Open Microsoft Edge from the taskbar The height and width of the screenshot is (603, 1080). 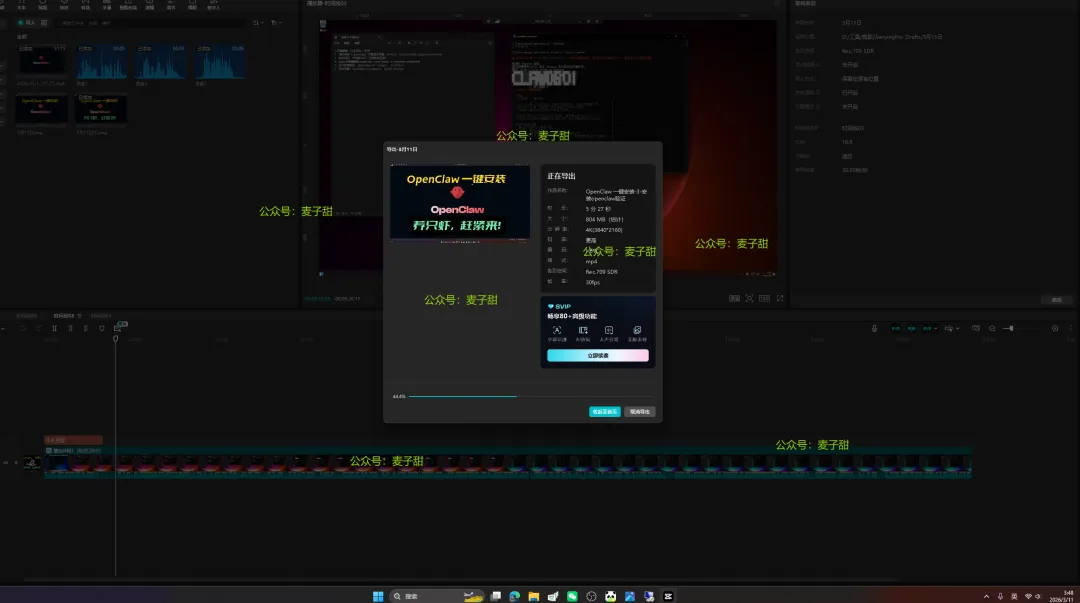pyautogui.click(x=515, y=596)
